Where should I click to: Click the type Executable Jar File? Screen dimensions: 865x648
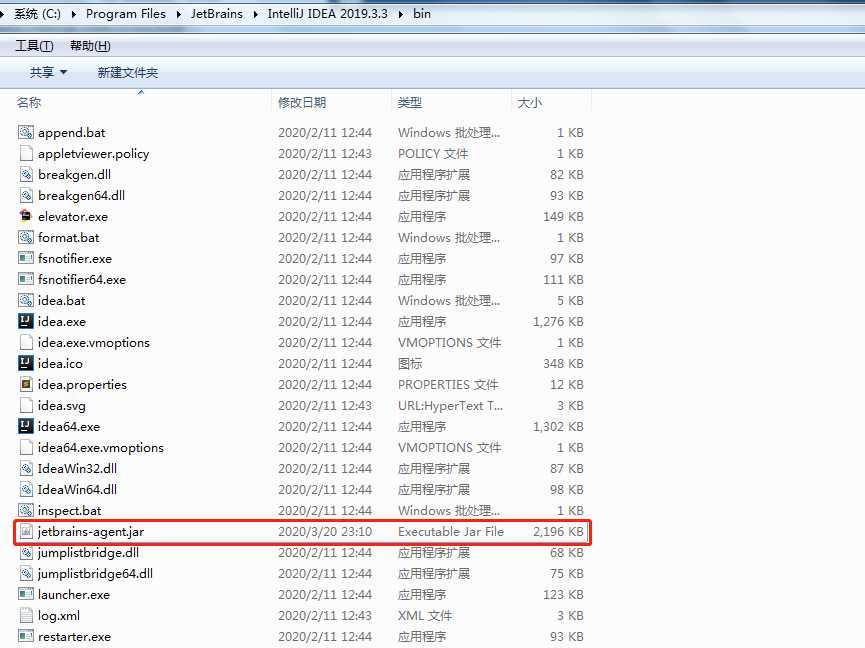[x=451, y=532]
